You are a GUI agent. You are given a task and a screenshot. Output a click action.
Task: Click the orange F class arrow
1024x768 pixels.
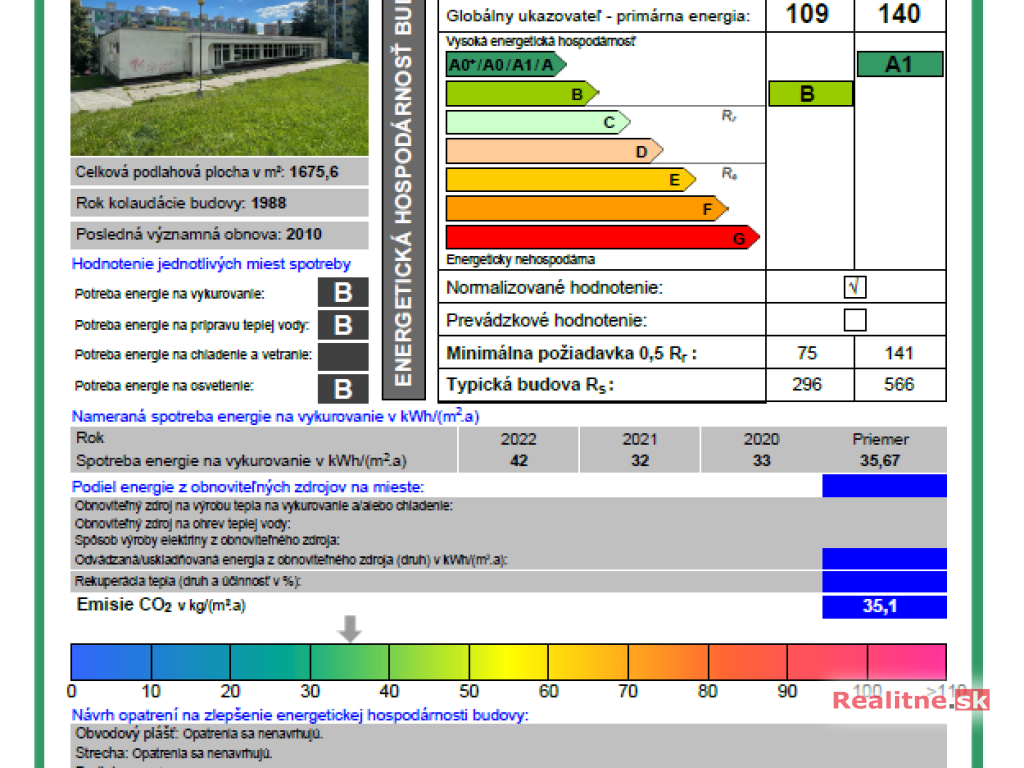coord(587,209)
